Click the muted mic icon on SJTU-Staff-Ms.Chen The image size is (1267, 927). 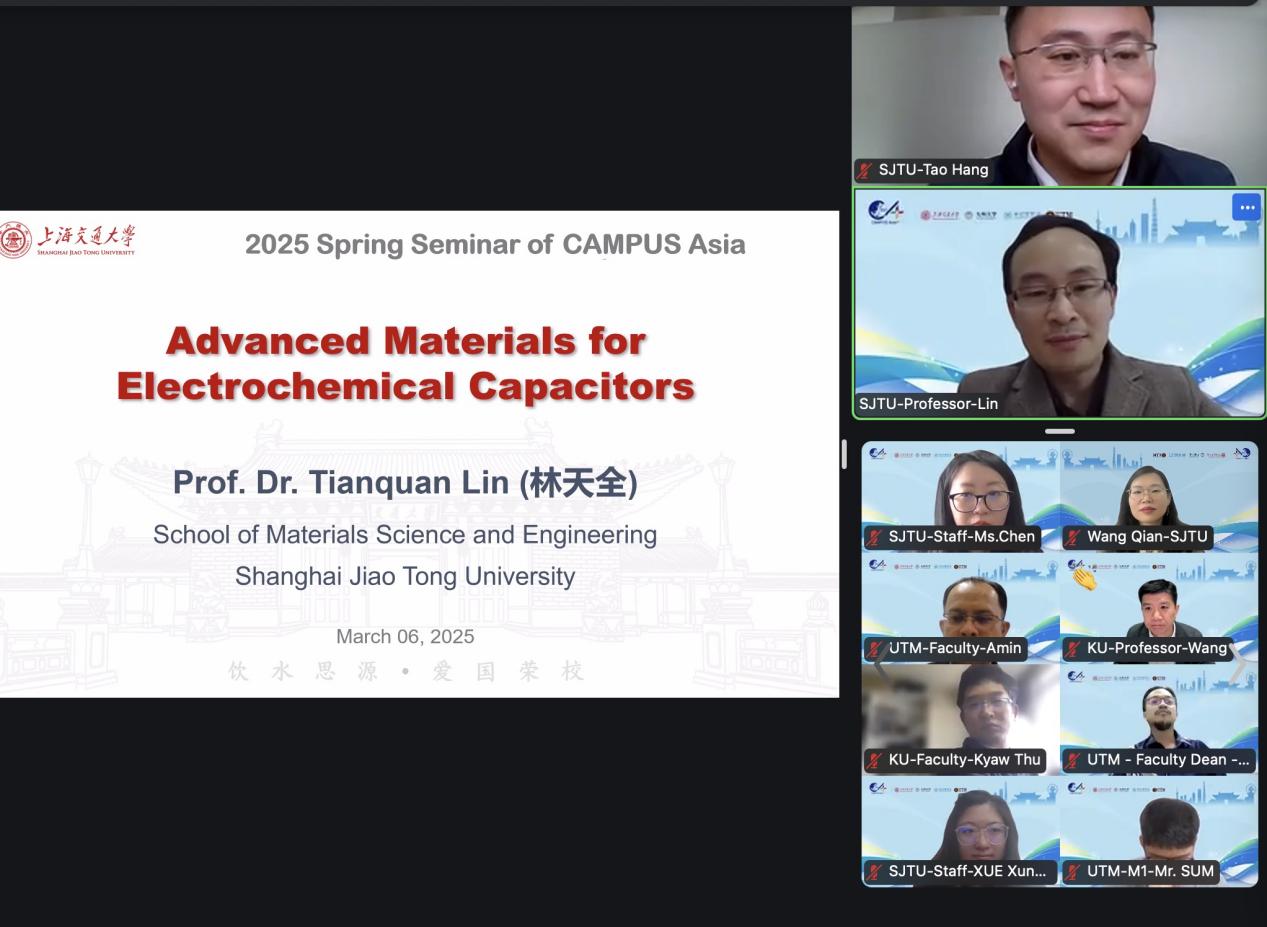click(874, 537)
